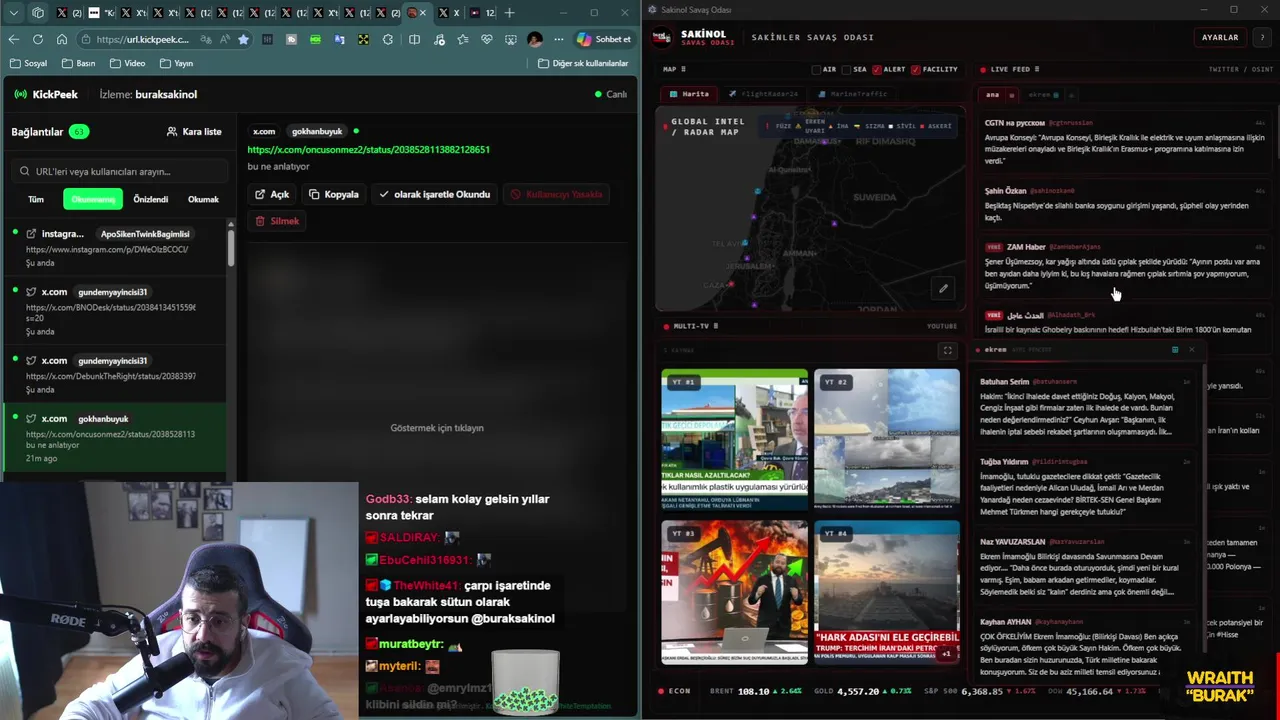The width and height of the screenshot is (1280, 720).
Task: Click the Kopyala copy button
Action: coord(334,194)
